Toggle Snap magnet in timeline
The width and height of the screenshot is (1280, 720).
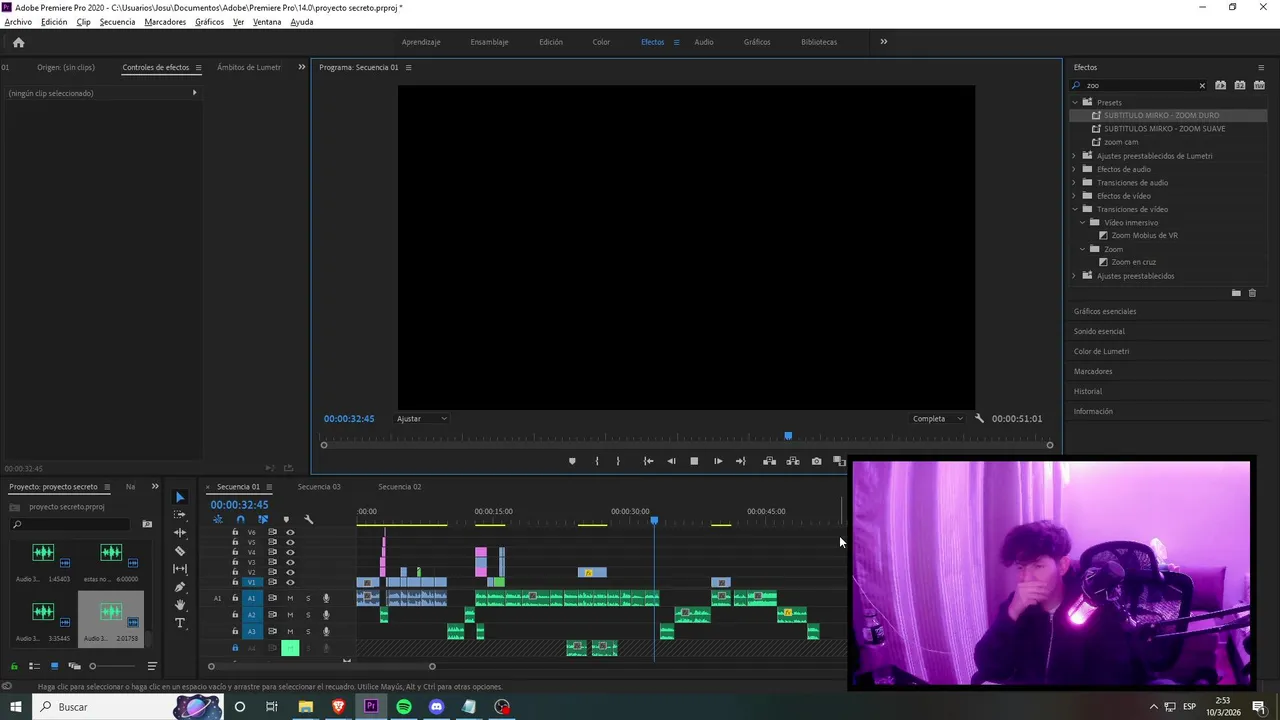240,519
